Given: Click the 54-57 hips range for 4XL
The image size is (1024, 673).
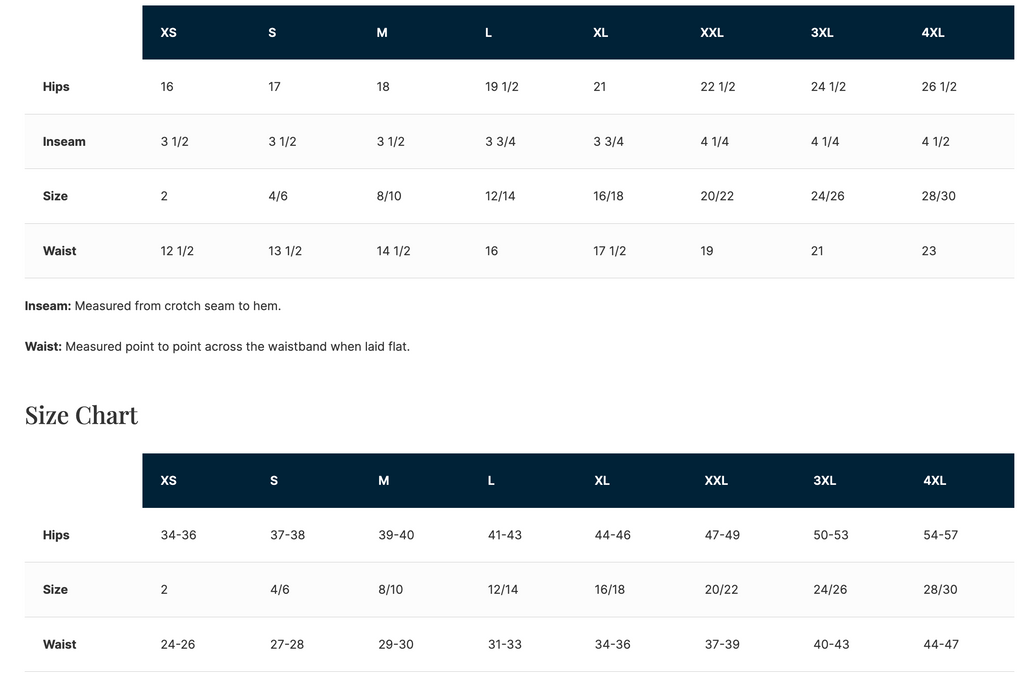Looking at the screenshot, I should pyautogui.click(x=940, y=535).
